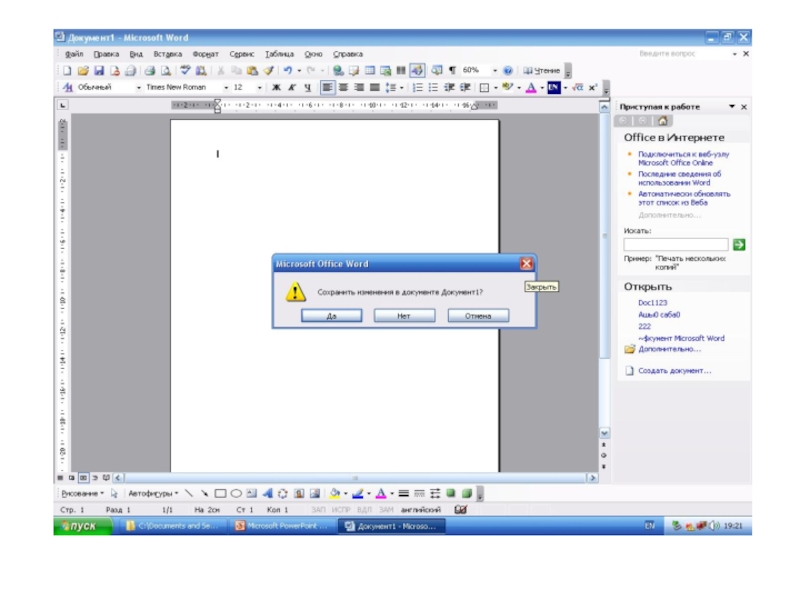Insert diagram or organization chart icon
The image size is (800, 600).
click(283, 493)
